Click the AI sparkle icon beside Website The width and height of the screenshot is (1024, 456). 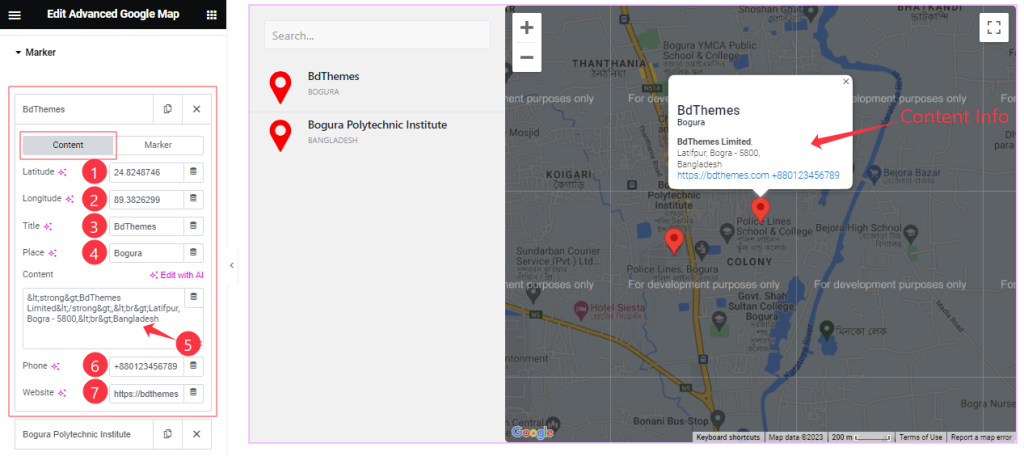point(62,393)
